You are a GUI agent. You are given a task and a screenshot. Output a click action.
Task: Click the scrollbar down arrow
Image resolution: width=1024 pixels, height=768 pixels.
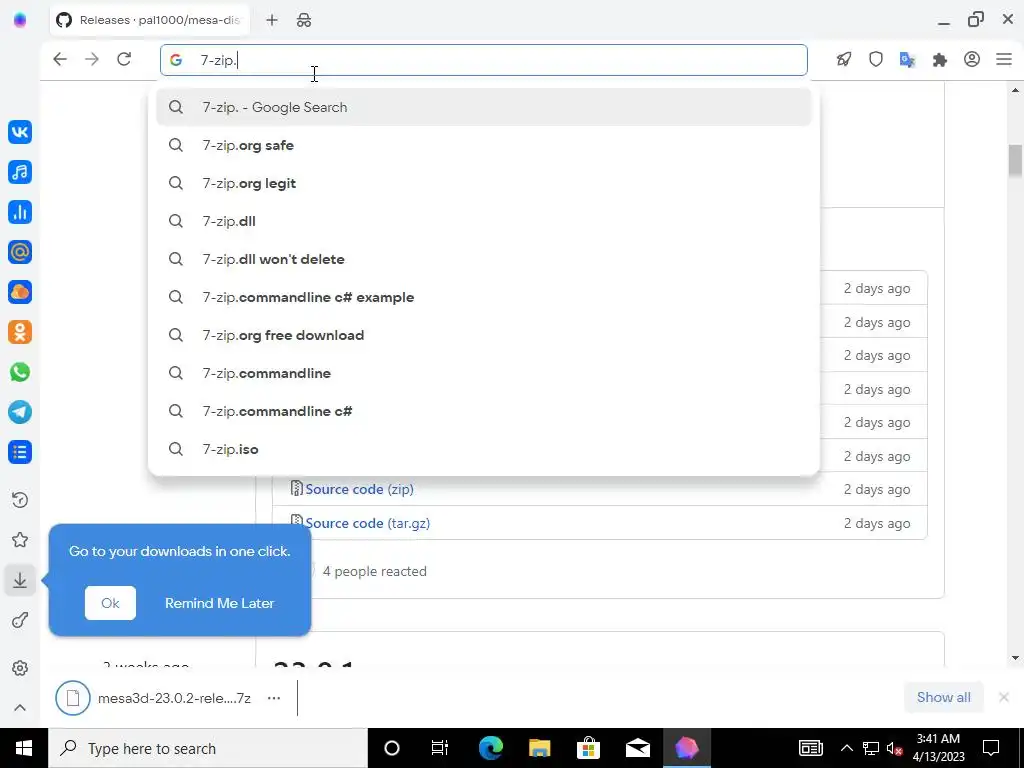pos(1015,658)
